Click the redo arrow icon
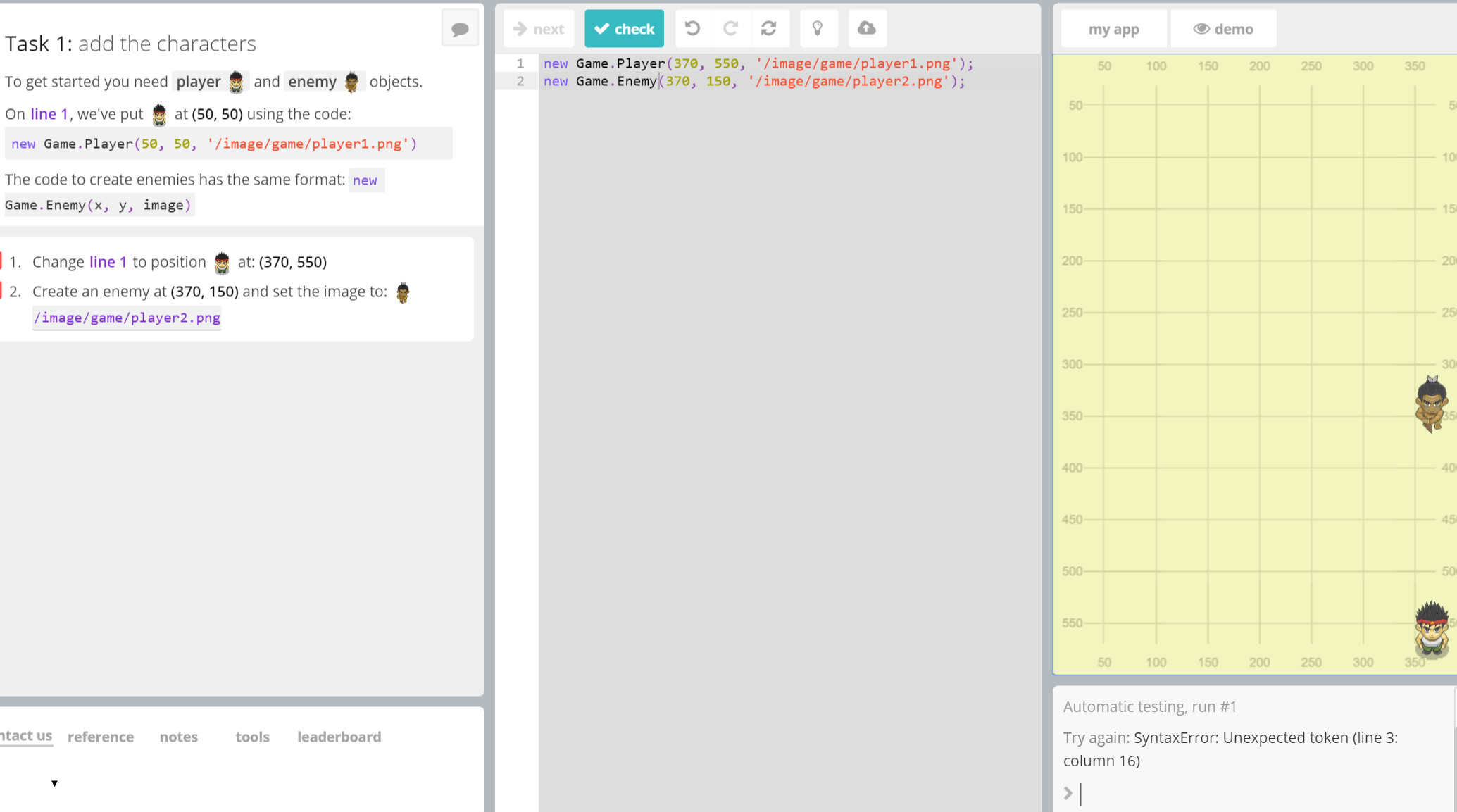The width and height of the screenshot is (1457, 812). 730,28
